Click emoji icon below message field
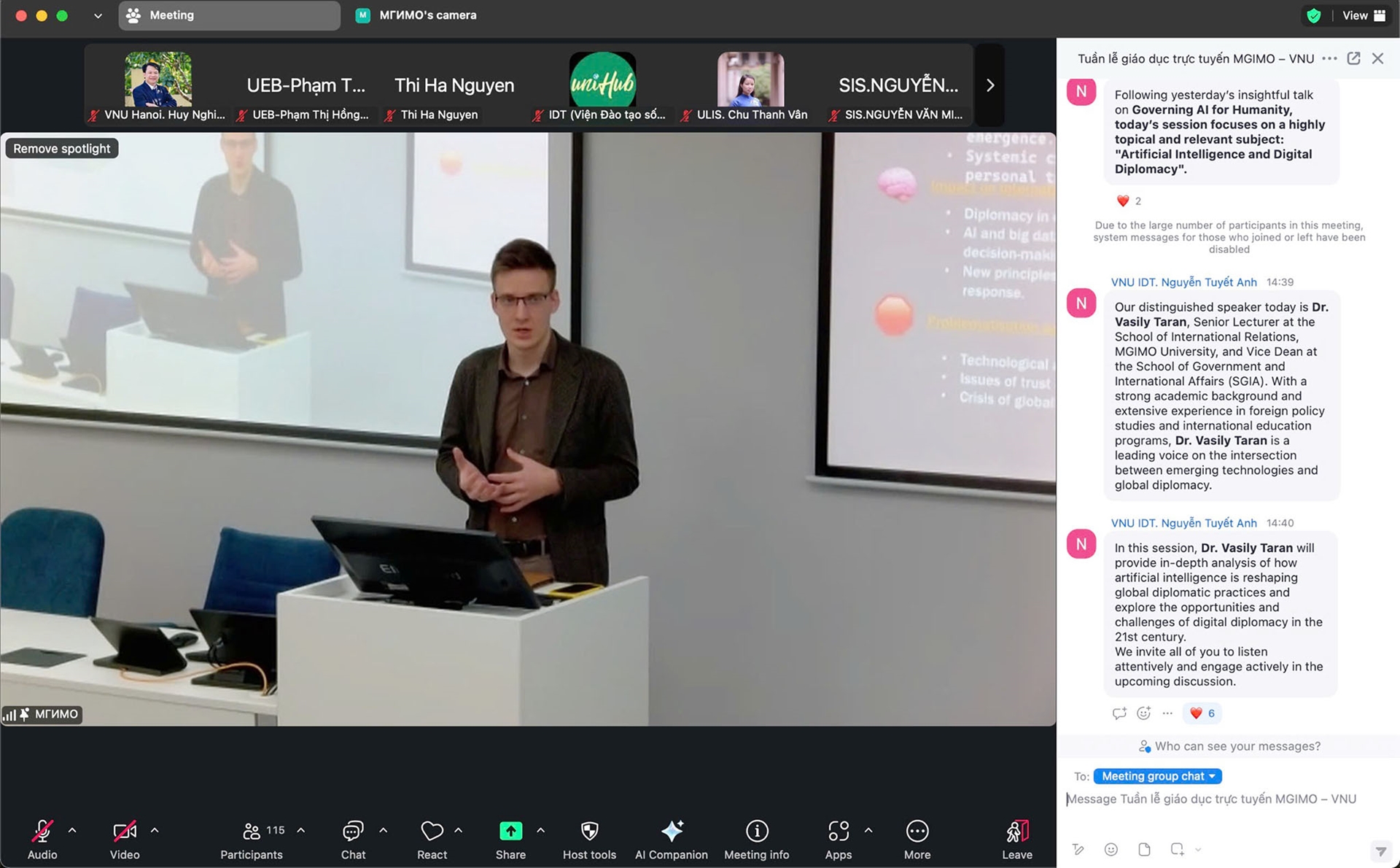Screen dimensions: 1400x868 1111,849
